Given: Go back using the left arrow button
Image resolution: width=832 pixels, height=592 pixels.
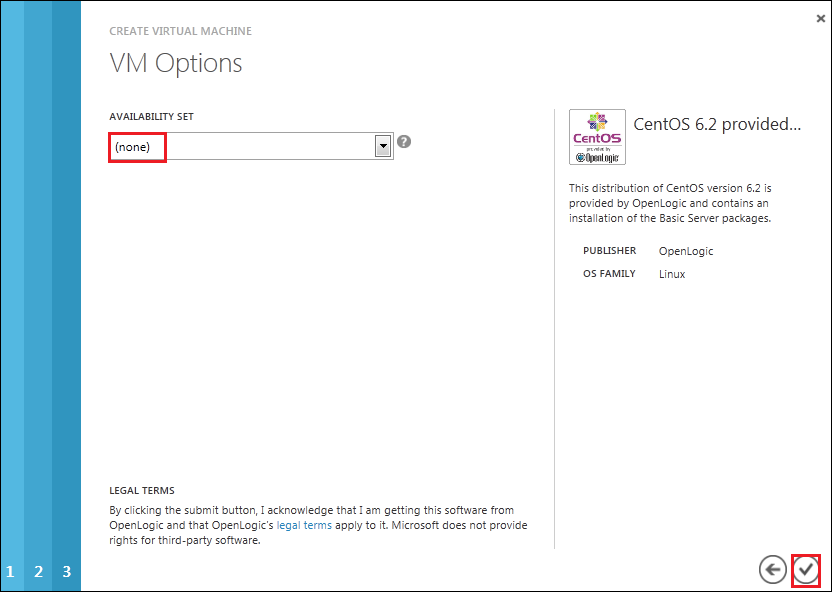Looking at the screenshot, I should (x=772, y=569).
